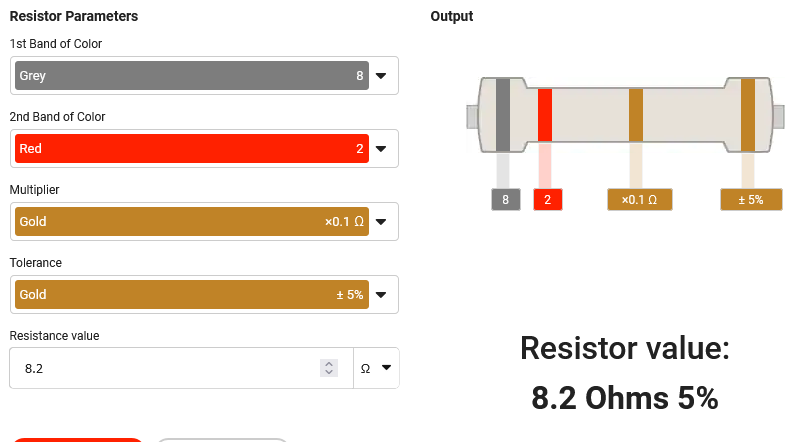
Task: Open the 2nd Band dropdown arrow
Action: pos(381,149)
